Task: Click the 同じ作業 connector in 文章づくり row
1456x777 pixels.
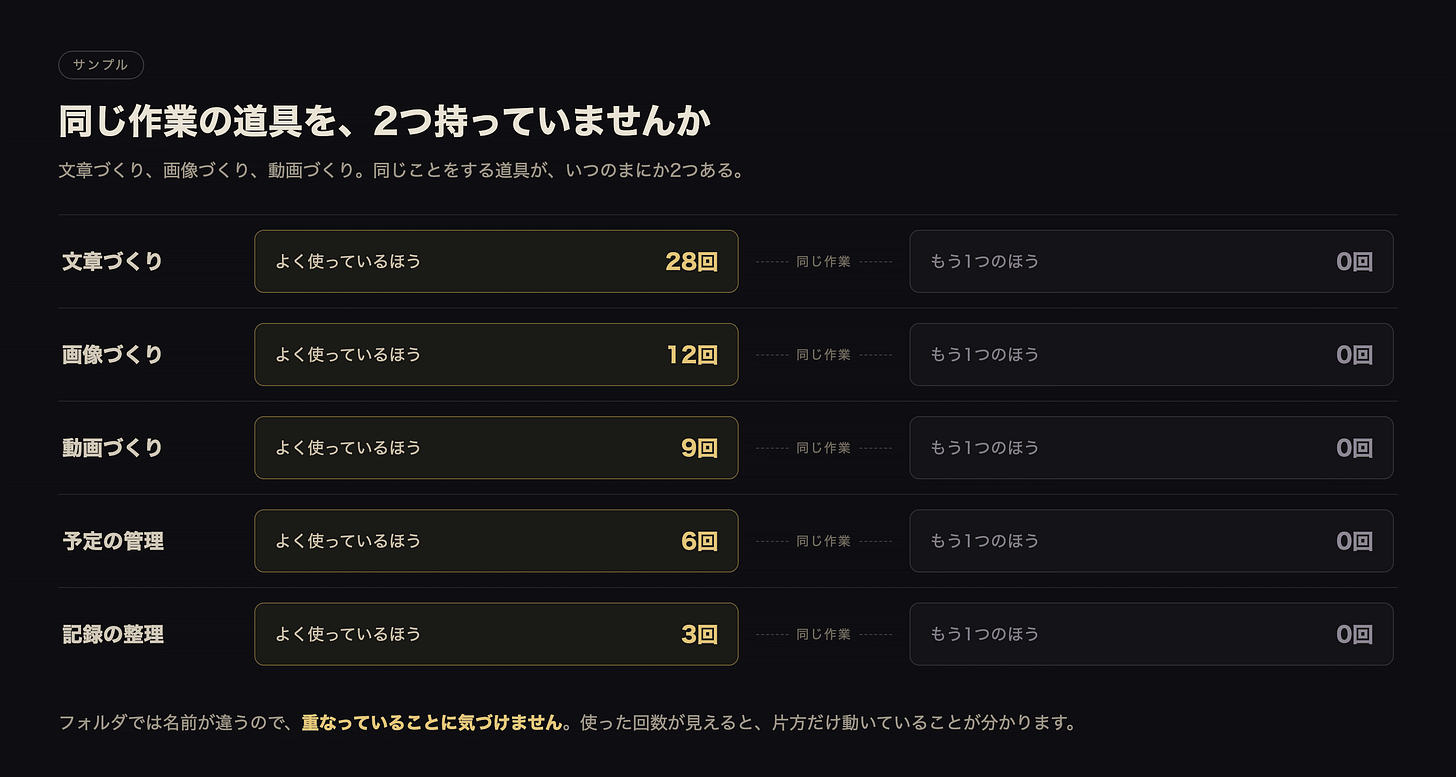Action: (x=823, y=262)
